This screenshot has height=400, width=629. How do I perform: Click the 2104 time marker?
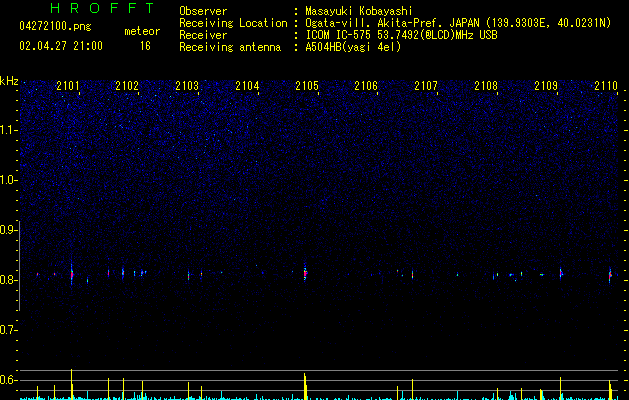coord(247,86)
